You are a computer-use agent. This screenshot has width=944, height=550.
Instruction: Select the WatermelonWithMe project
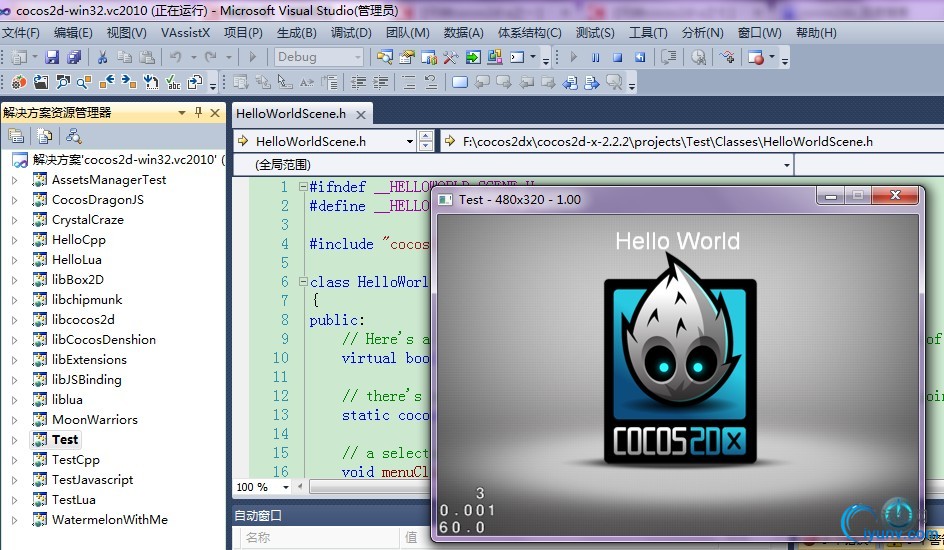(x=110, y=519)
